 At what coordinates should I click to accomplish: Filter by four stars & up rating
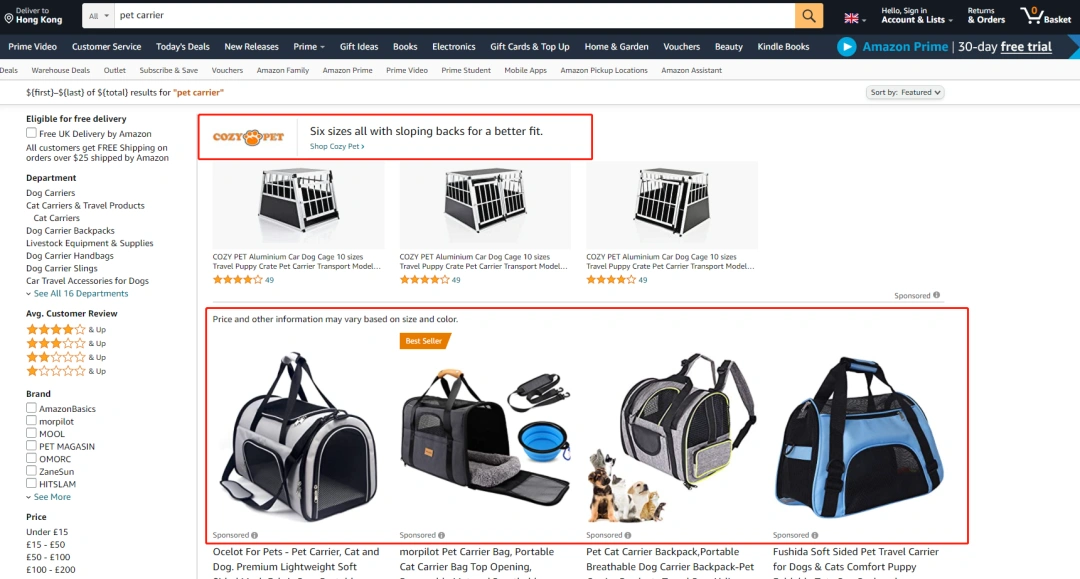(x=66, y=330)
